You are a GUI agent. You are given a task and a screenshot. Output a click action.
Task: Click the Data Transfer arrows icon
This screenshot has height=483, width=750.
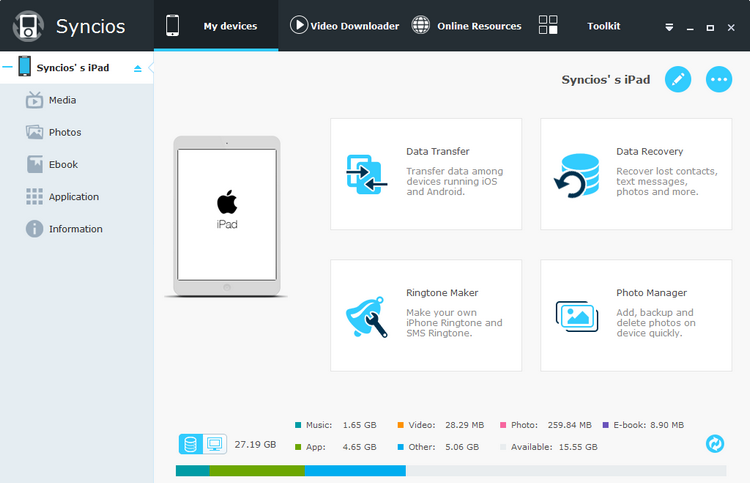366,174
